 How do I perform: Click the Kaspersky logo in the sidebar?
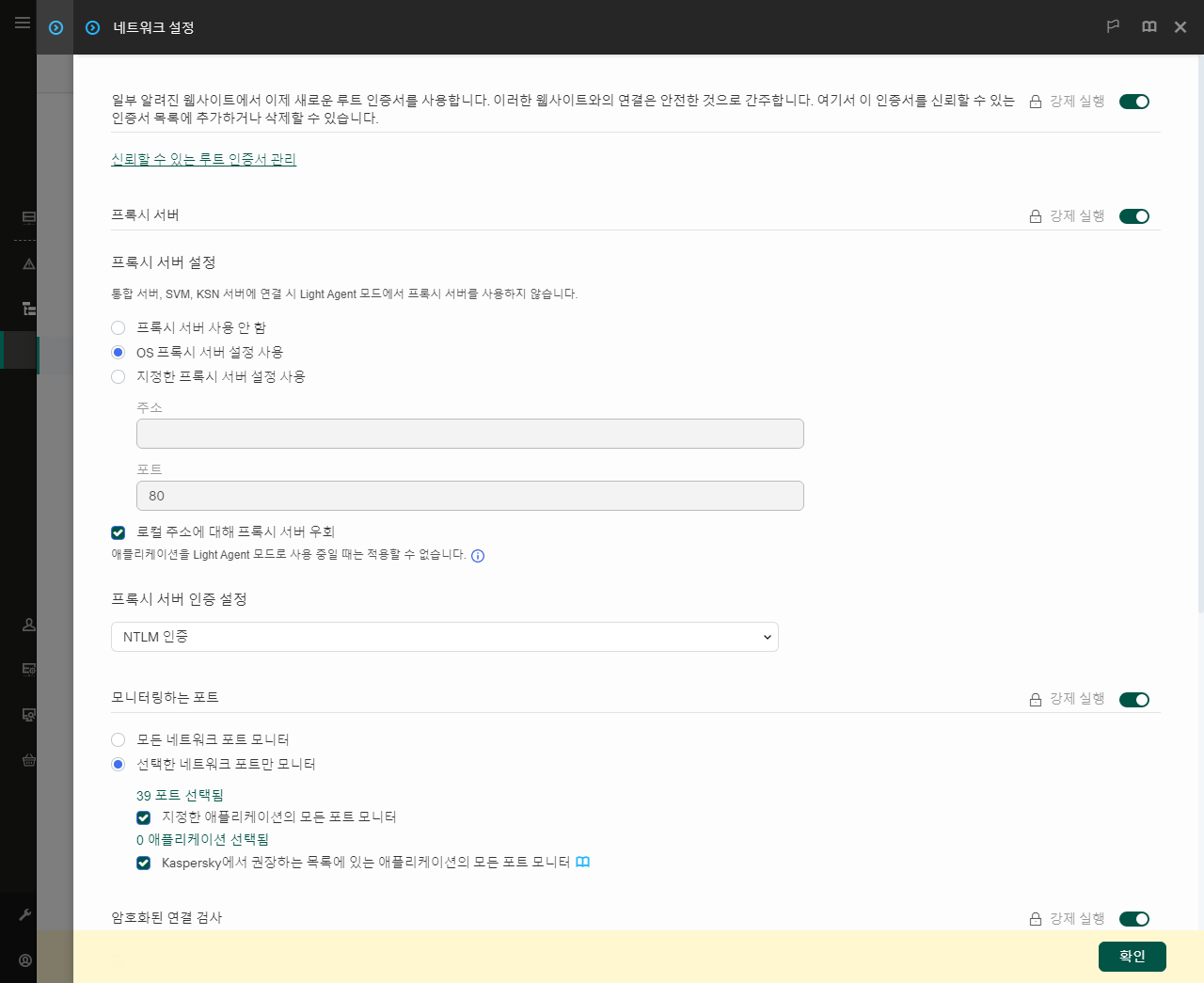(55, 27)
